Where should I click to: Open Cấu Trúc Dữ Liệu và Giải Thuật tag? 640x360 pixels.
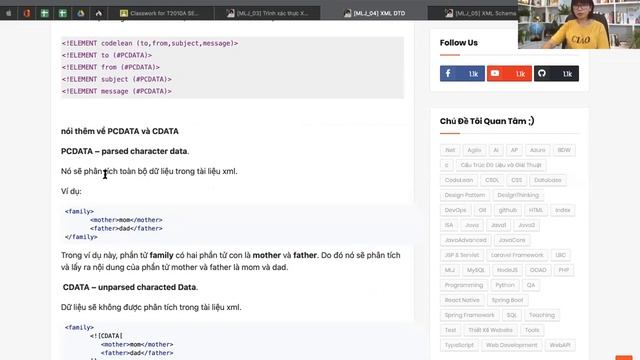(x=501, y=165)
